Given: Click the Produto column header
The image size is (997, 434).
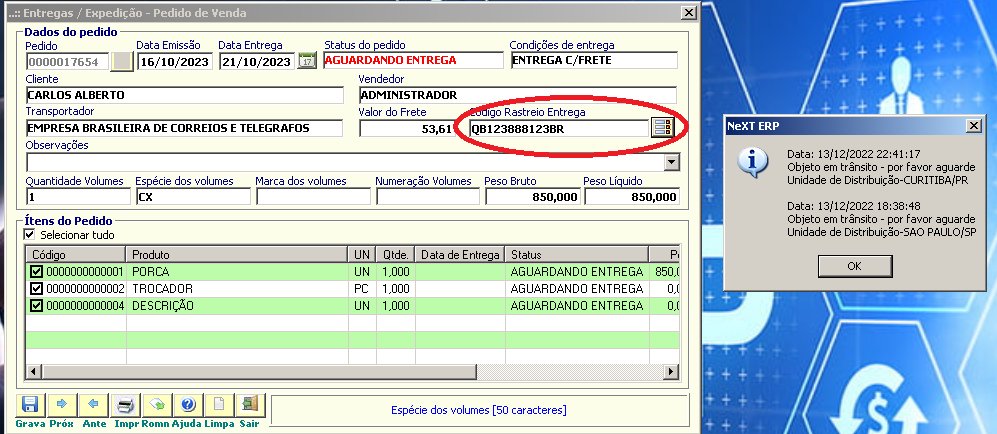Looking at the screenshot, I should click(237, 255).
